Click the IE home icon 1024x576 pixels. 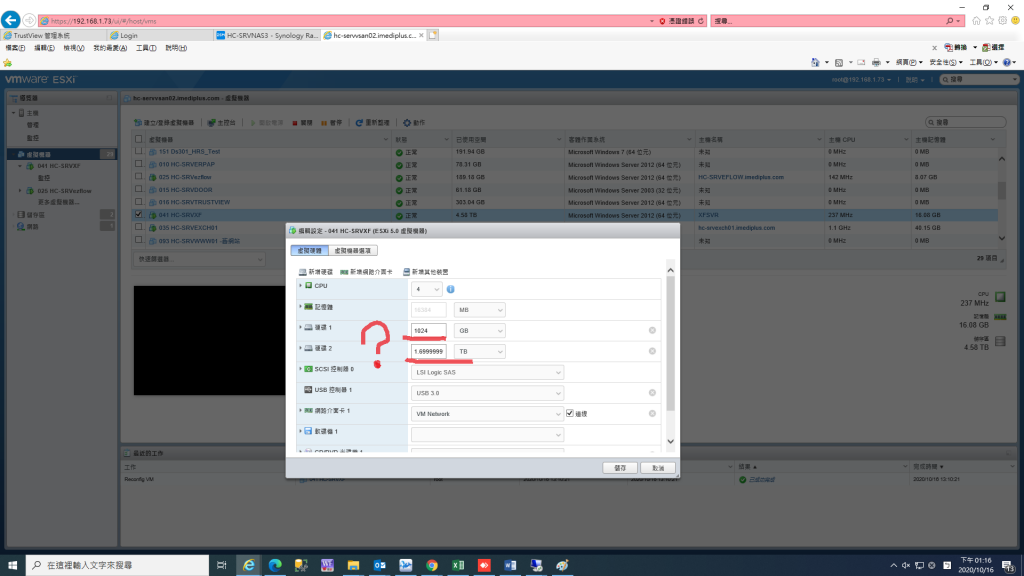pyautogui.click(x=976, y=21)
